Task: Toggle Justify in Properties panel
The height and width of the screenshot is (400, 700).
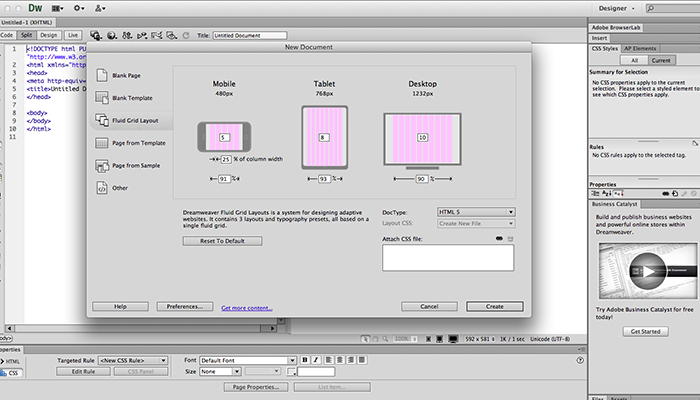Action: [362, 360]
